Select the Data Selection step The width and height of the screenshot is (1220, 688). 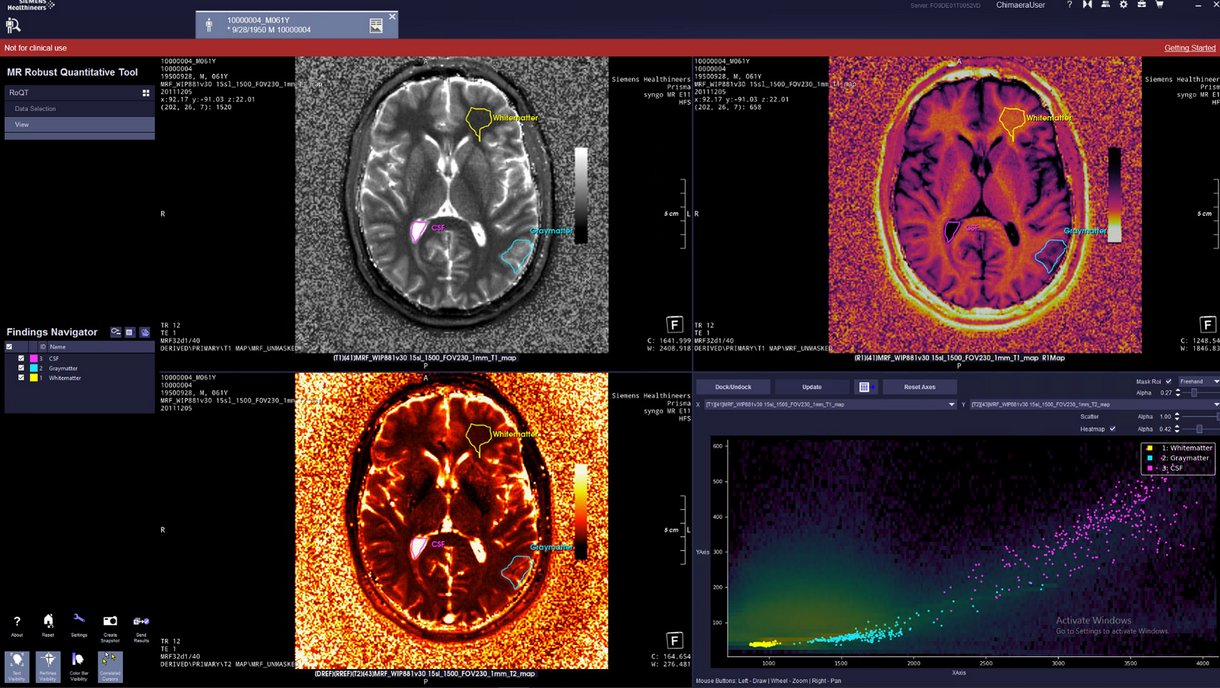[x=80, y=109]
